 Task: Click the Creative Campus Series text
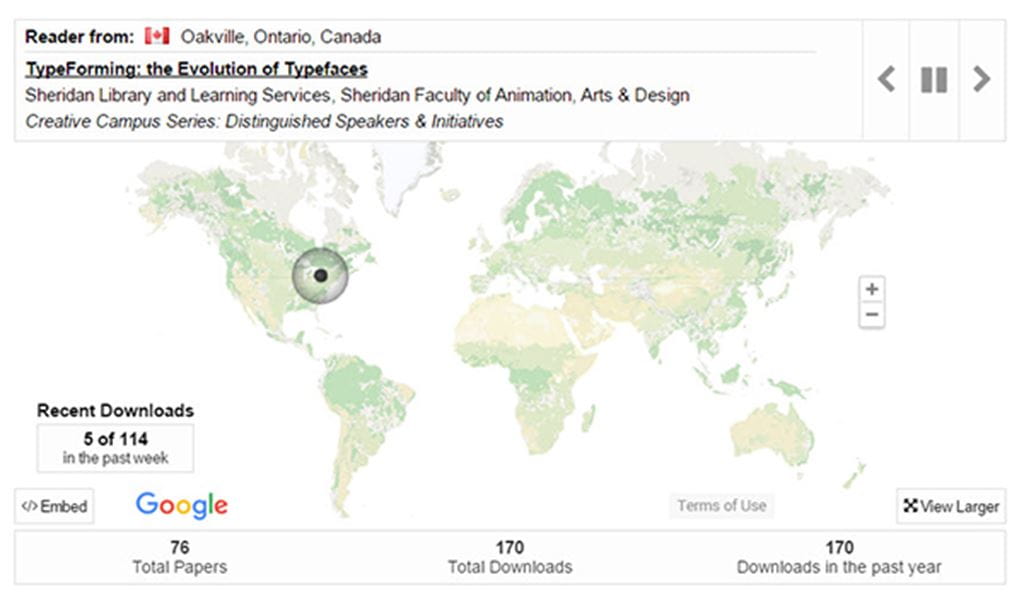264,121
